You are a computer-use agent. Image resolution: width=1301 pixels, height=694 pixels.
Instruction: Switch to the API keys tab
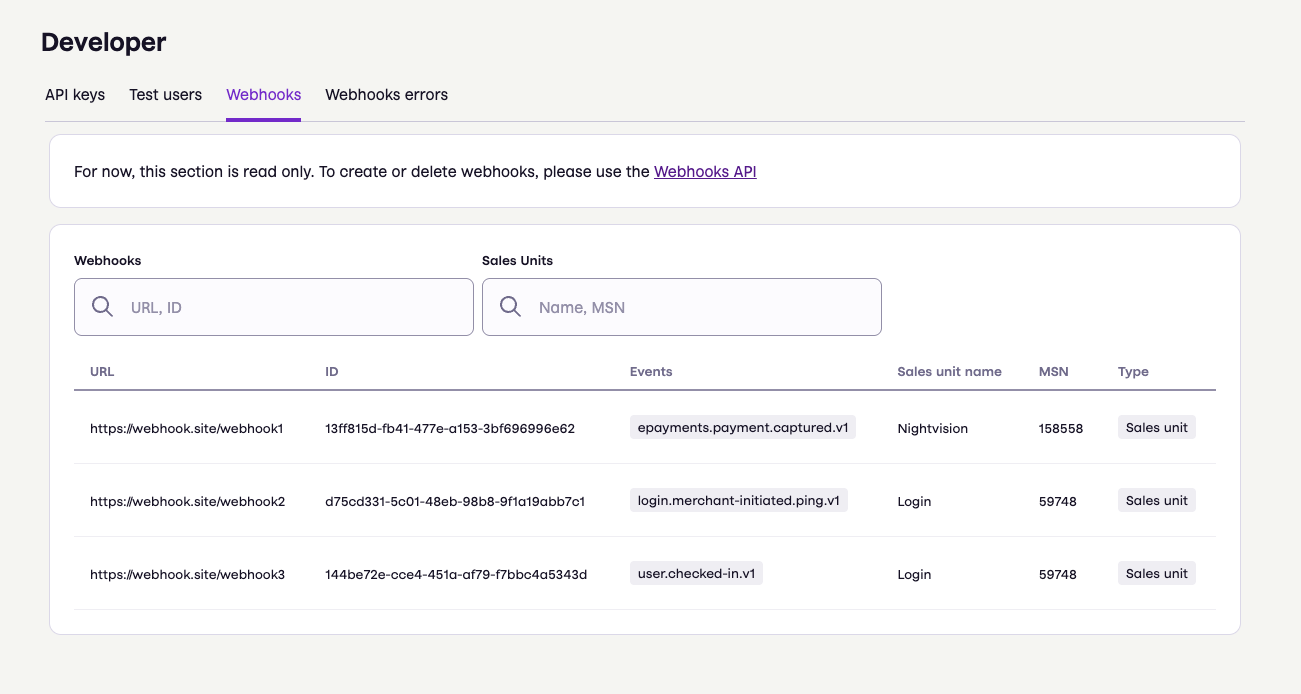(x=75, y=95)
